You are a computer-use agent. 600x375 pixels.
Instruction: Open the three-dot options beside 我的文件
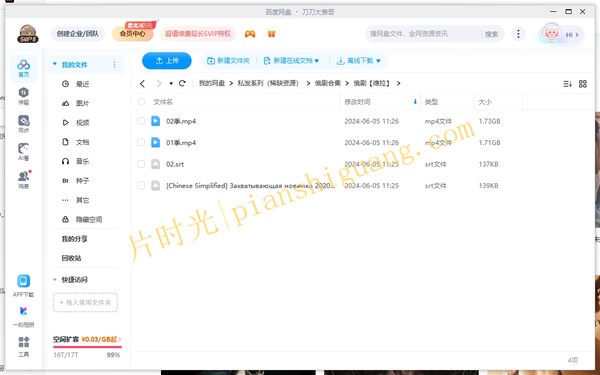[114, 64]
